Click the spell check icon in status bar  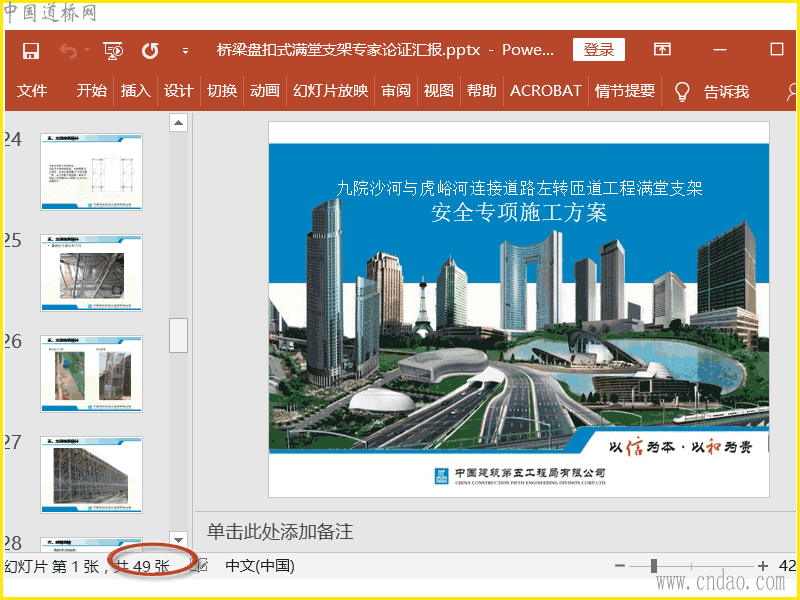click(201, 566)
